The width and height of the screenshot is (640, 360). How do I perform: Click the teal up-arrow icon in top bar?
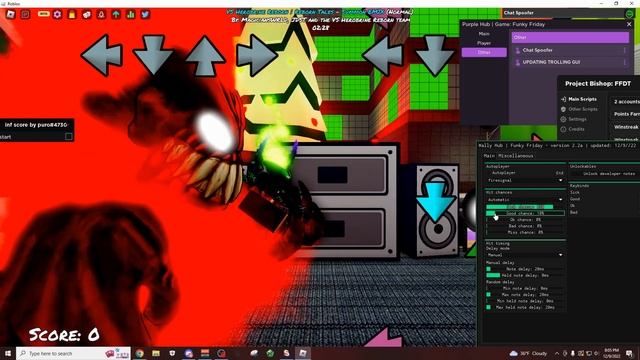(x=116, y=15)
